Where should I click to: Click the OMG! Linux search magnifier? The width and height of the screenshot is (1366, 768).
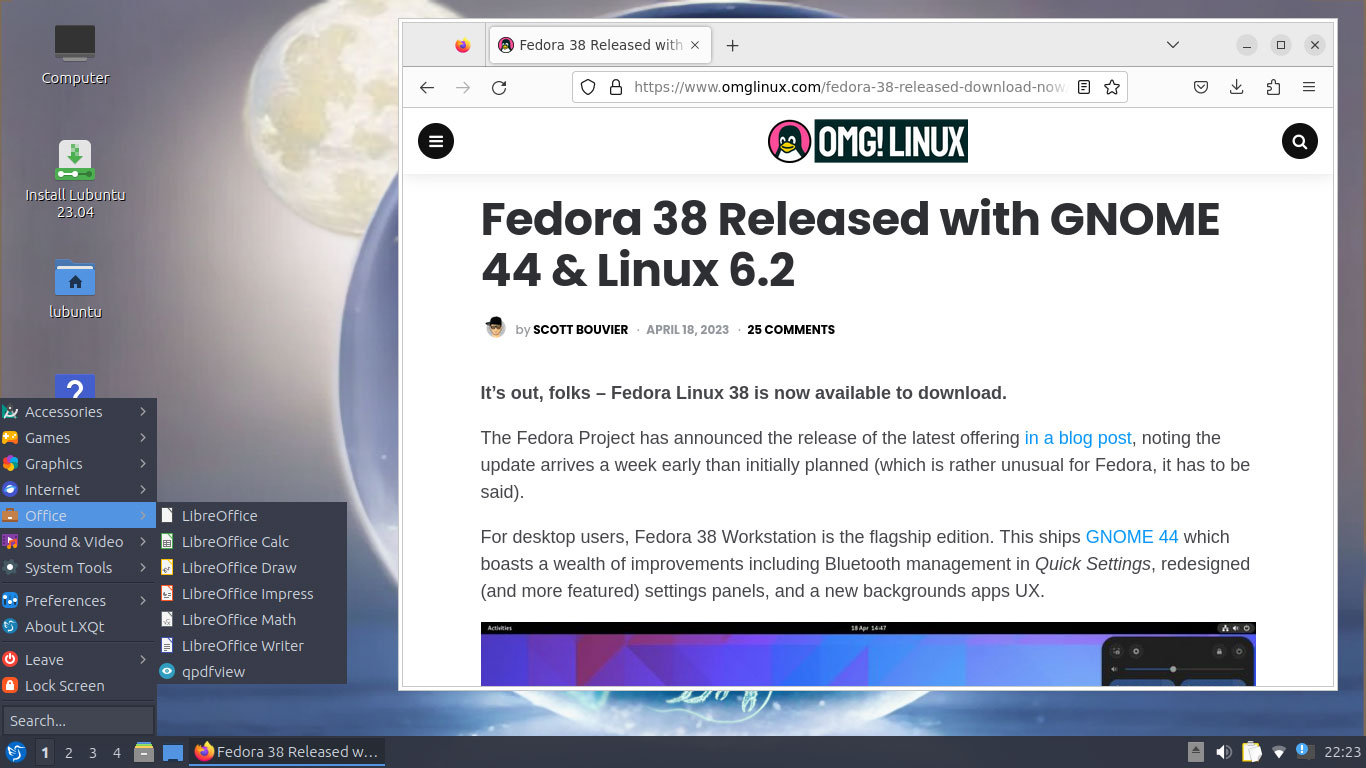click(x=1300, y=141)
